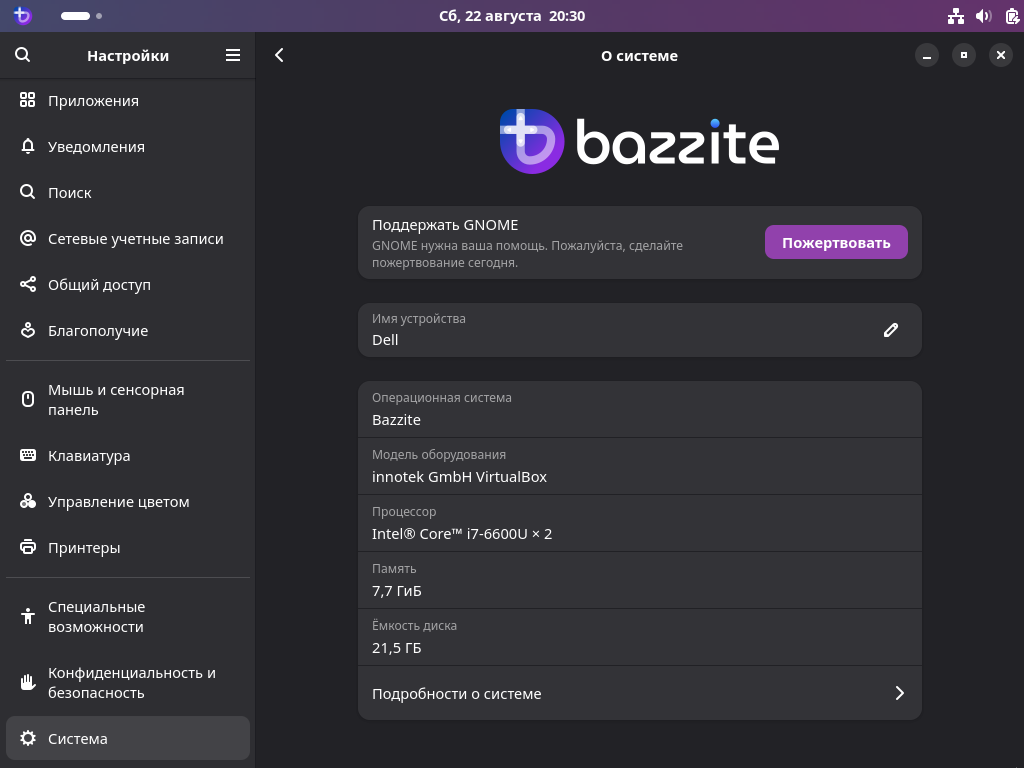Minimize the Settings window
This screenshot has width=1024, height=768.
coord(927,56)
